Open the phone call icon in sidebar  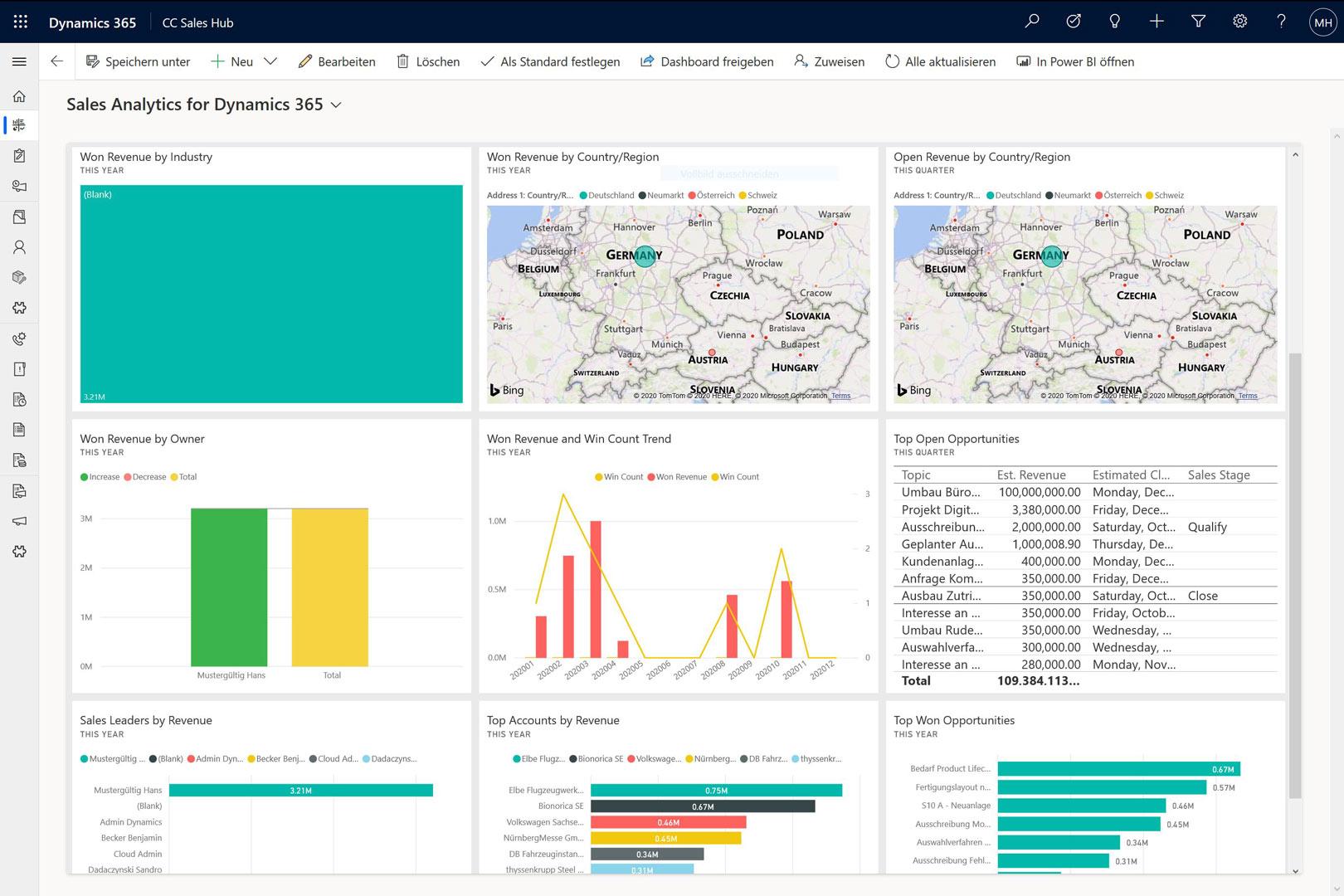pyautogui.click(x=19, y=338)
